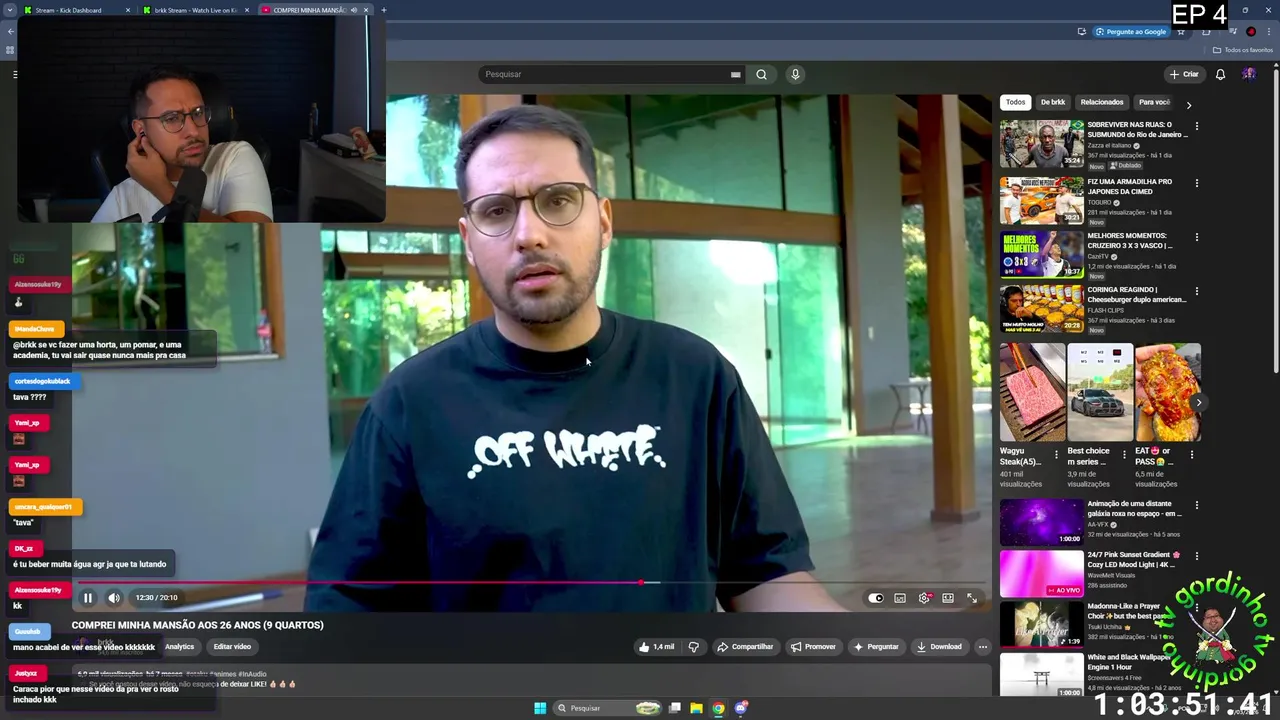The image size is (1280, 720).
Task: Open MELHORES MOMENTOS CRUZEIRO x VASCO thumbnail
Action: tap(1041, 254)
